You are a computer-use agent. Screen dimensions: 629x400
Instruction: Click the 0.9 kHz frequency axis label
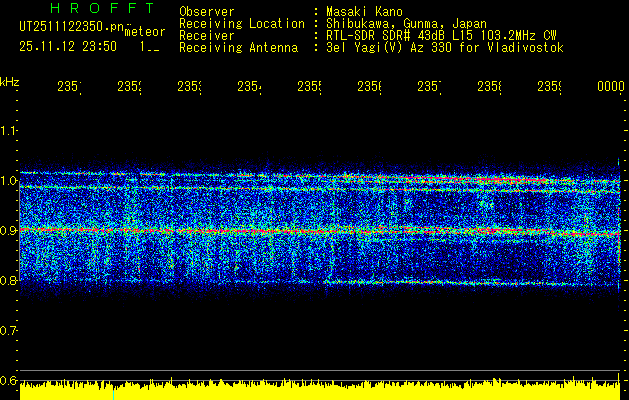point(8,231)
